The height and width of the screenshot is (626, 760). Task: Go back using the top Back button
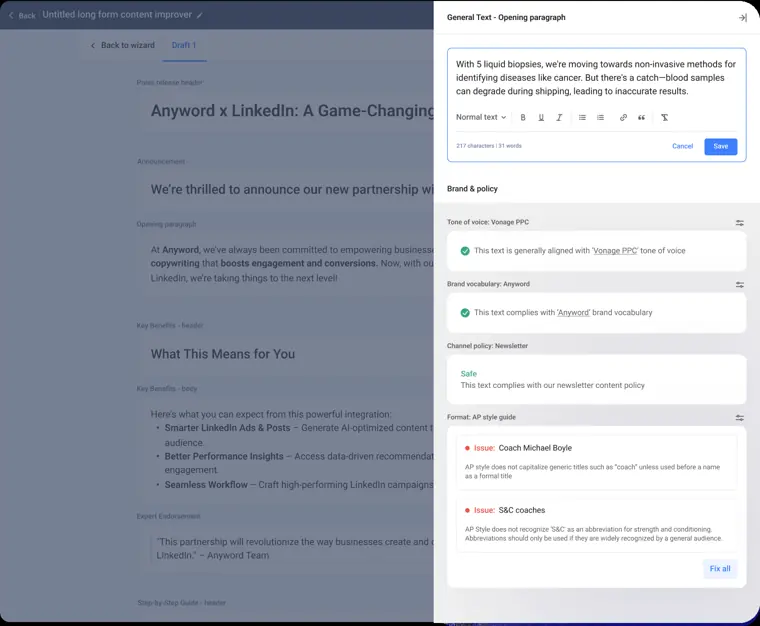tap(22, 16)
